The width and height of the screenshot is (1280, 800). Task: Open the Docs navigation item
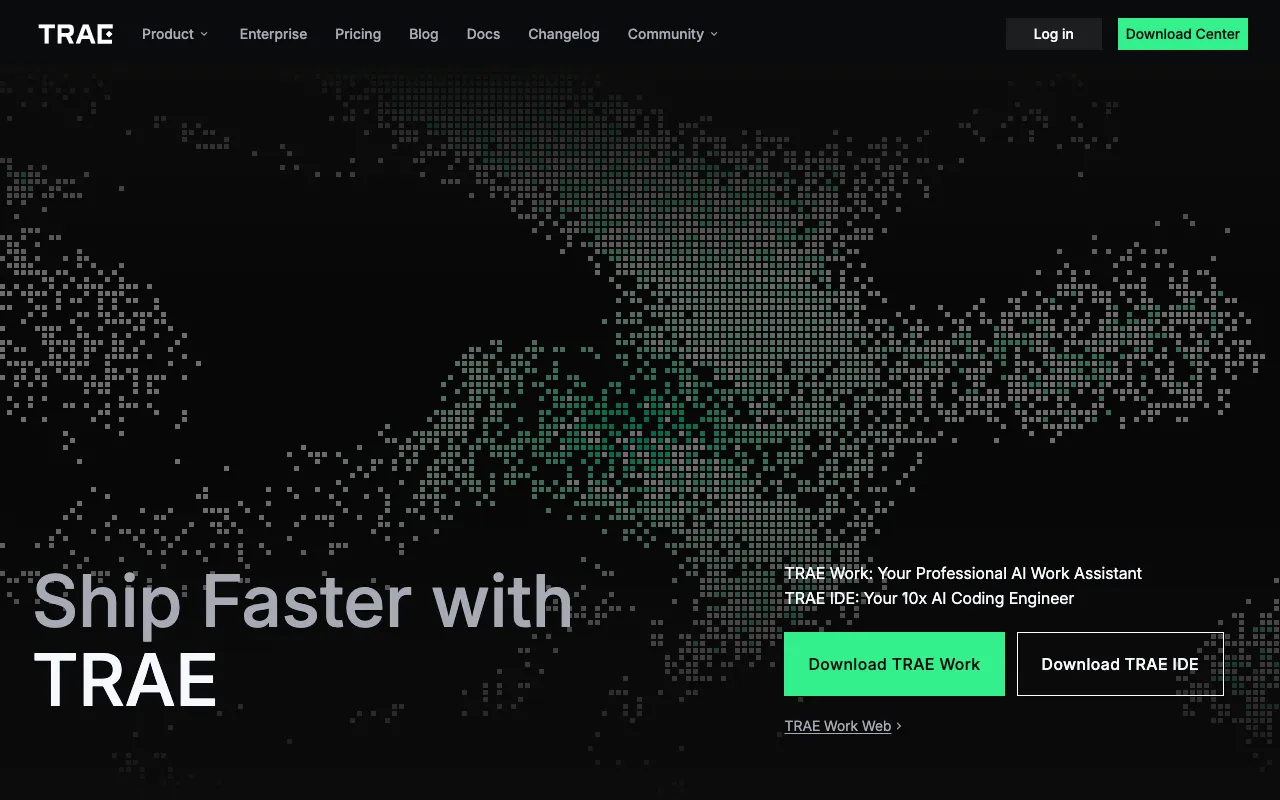483,34
